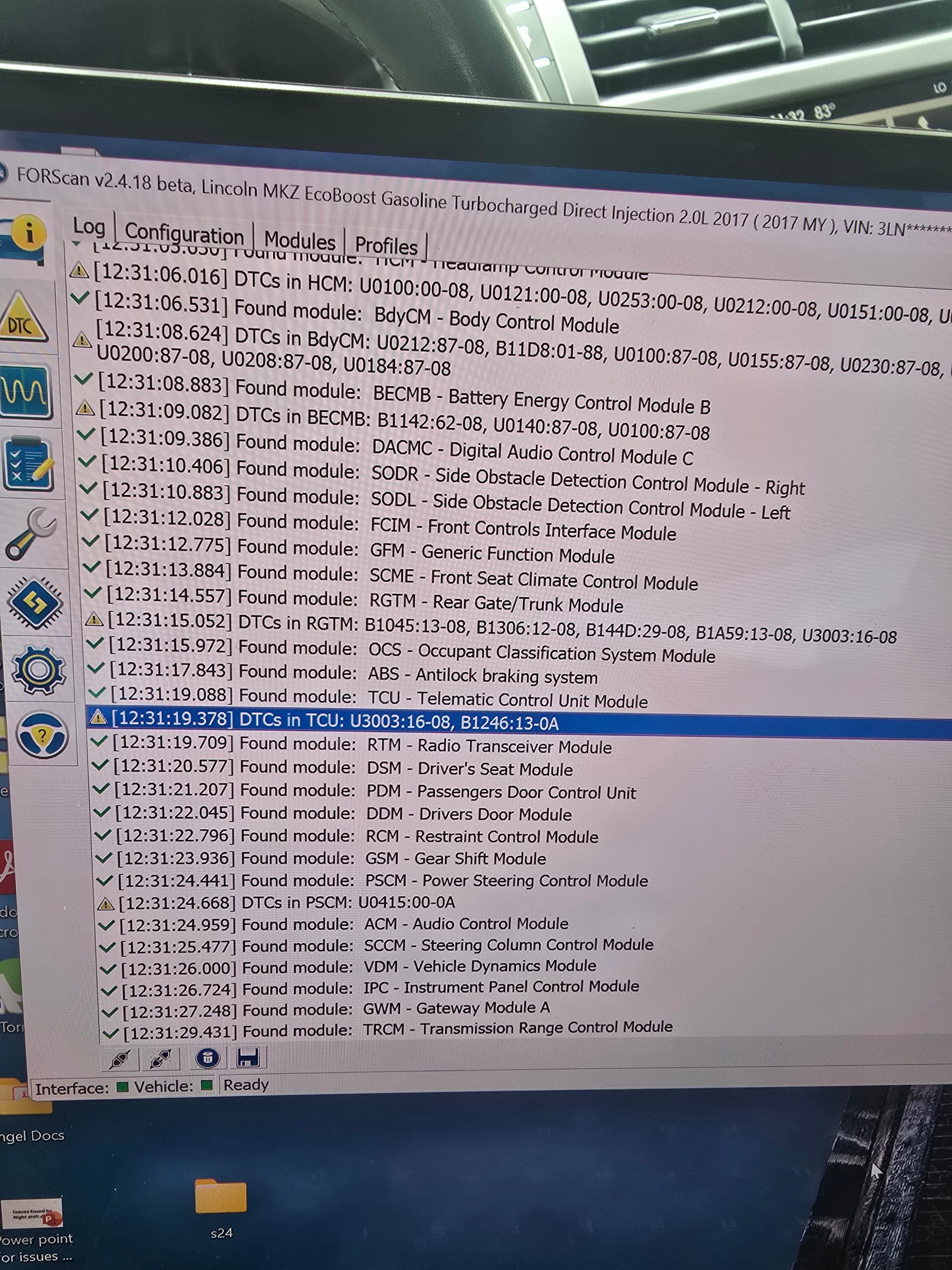Open the s24 desktop folder
The width and height of the screenshot is (952, 1270).
tap(221, 1207)
